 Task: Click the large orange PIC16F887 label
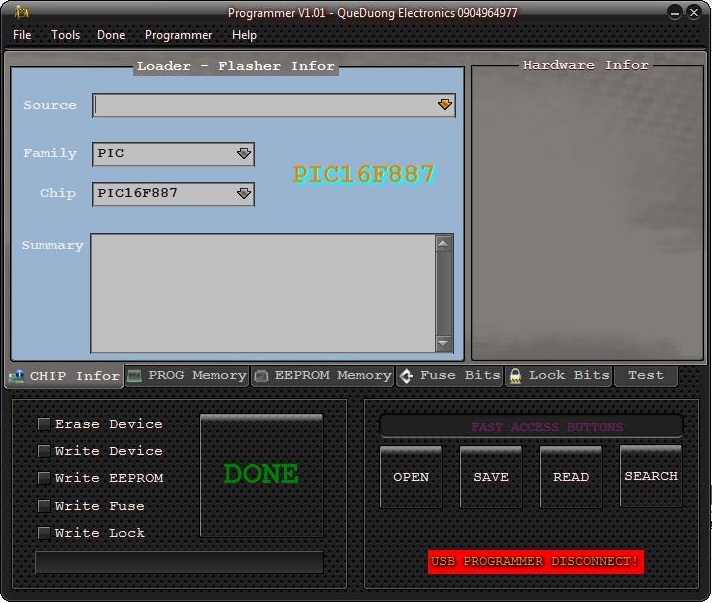(x=363, y=175)
